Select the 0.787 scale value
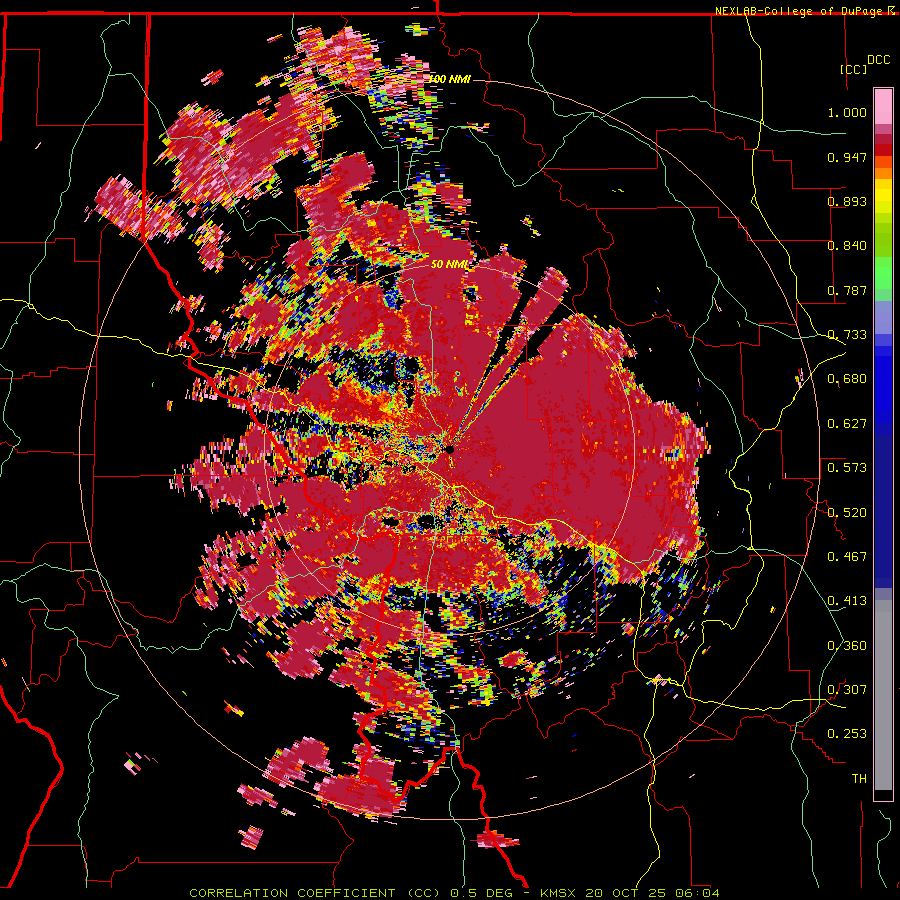The width and height of the screenshot is (900, 900). [847, 290]
